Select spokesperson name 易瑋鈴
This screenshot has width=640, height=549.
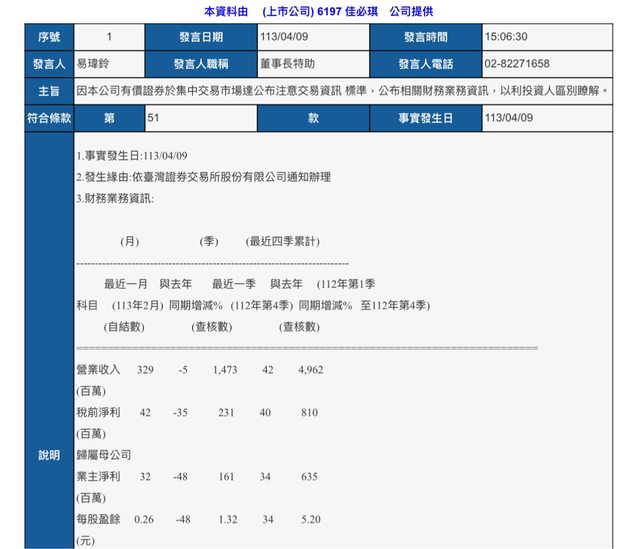coord(96,63)
